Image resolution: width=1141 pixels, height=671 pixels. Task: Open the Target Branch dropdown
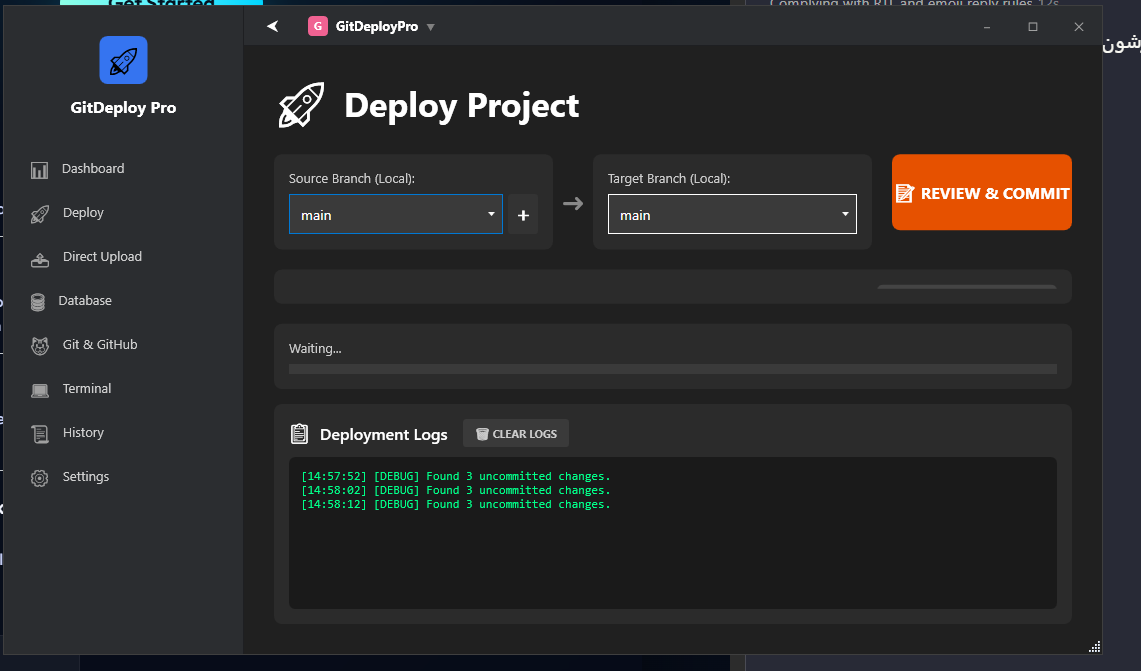pos(732,214)
